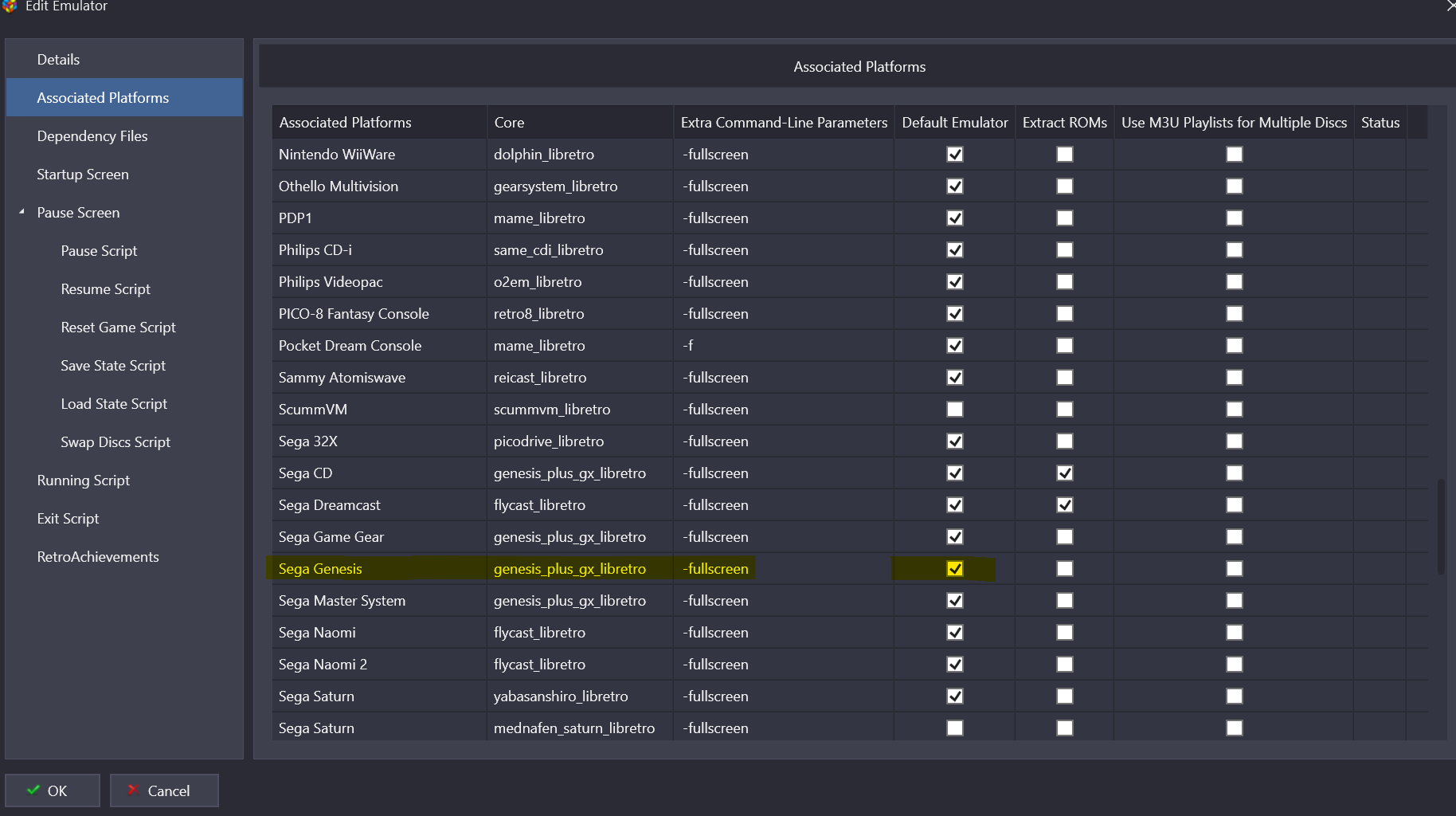Edit the Pocket Dream Console -f parameter
This screenshot has height=816, width=1456.
pyautogui.click(x=784, y=346)
